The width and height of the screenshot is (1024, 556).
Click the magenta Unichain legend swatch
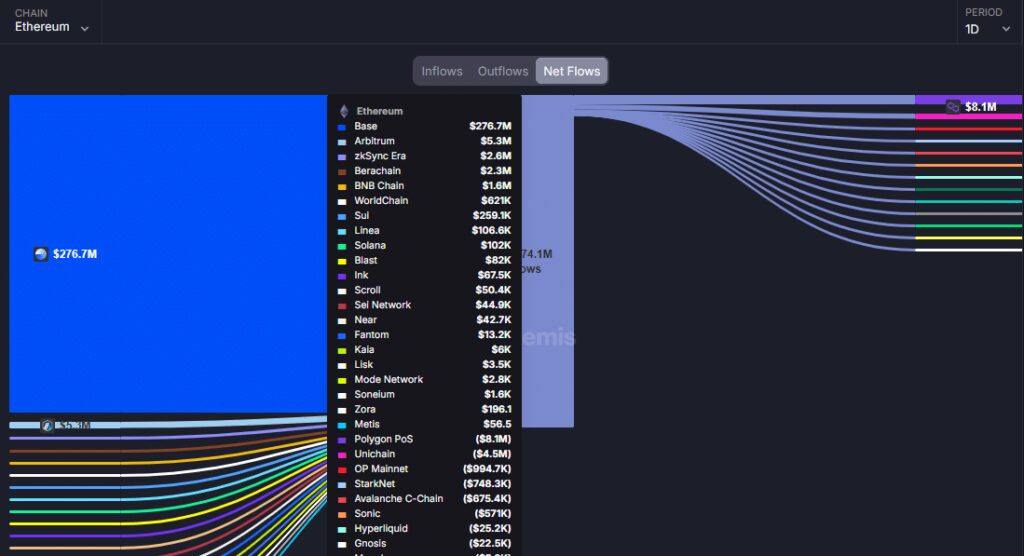pyautogui.click(x=342, y=455)
